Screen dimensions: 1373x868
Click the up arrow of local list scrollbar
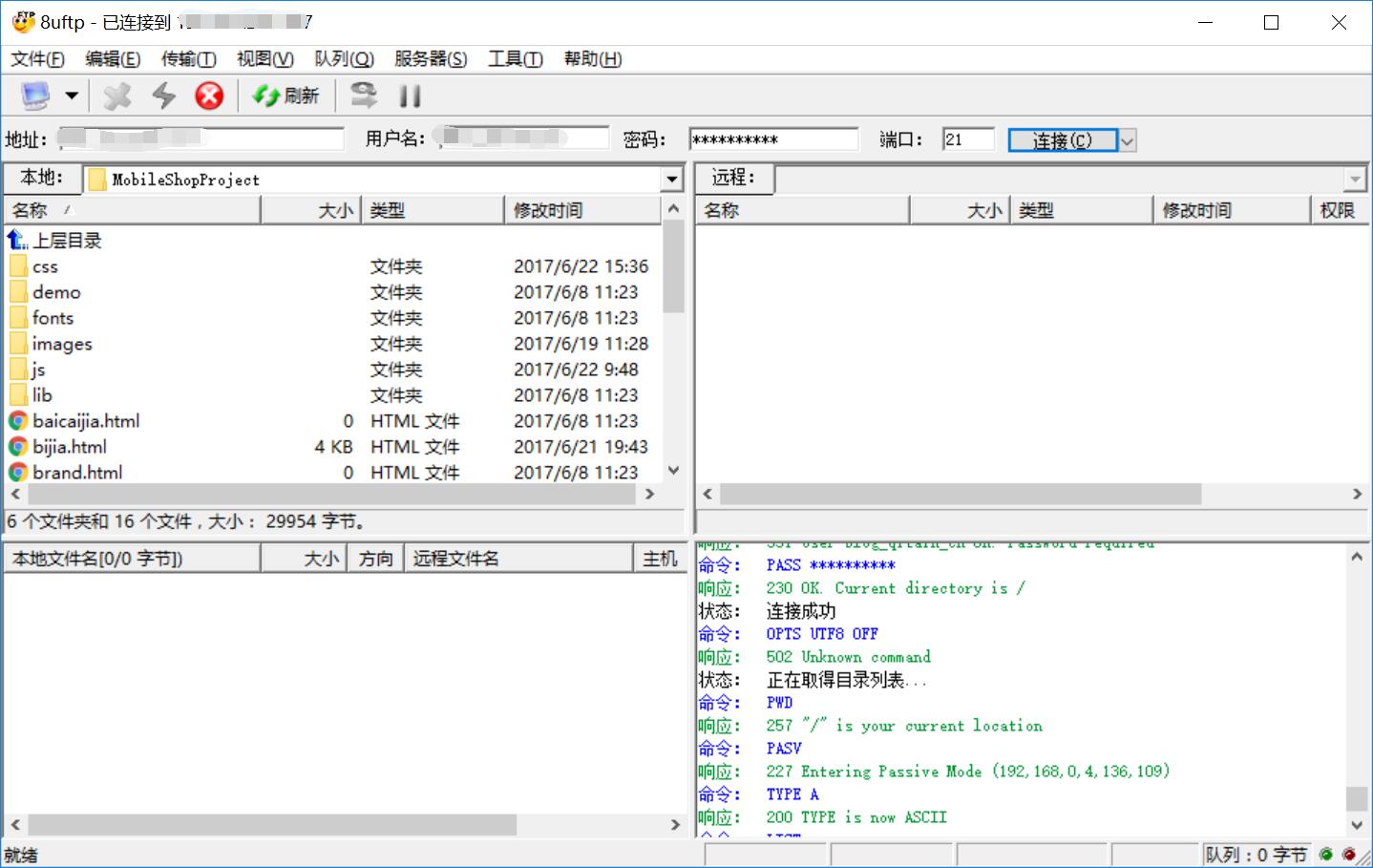point(673,208)
